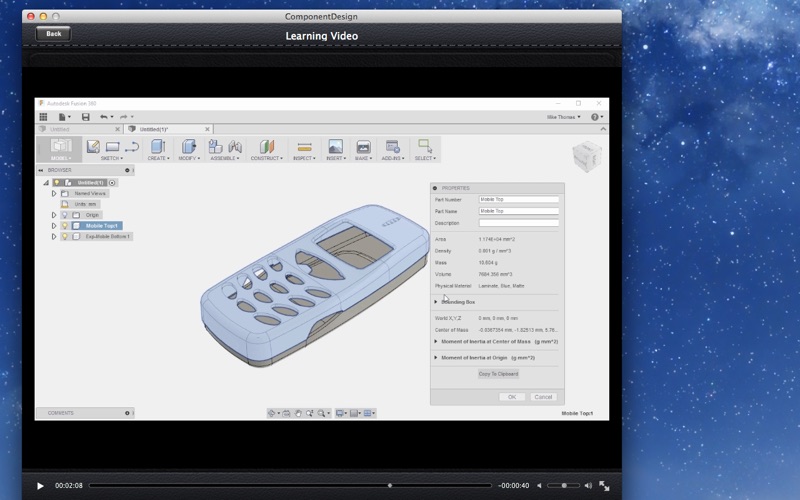Open the Mike Thomas user menu

click(563, 117)
